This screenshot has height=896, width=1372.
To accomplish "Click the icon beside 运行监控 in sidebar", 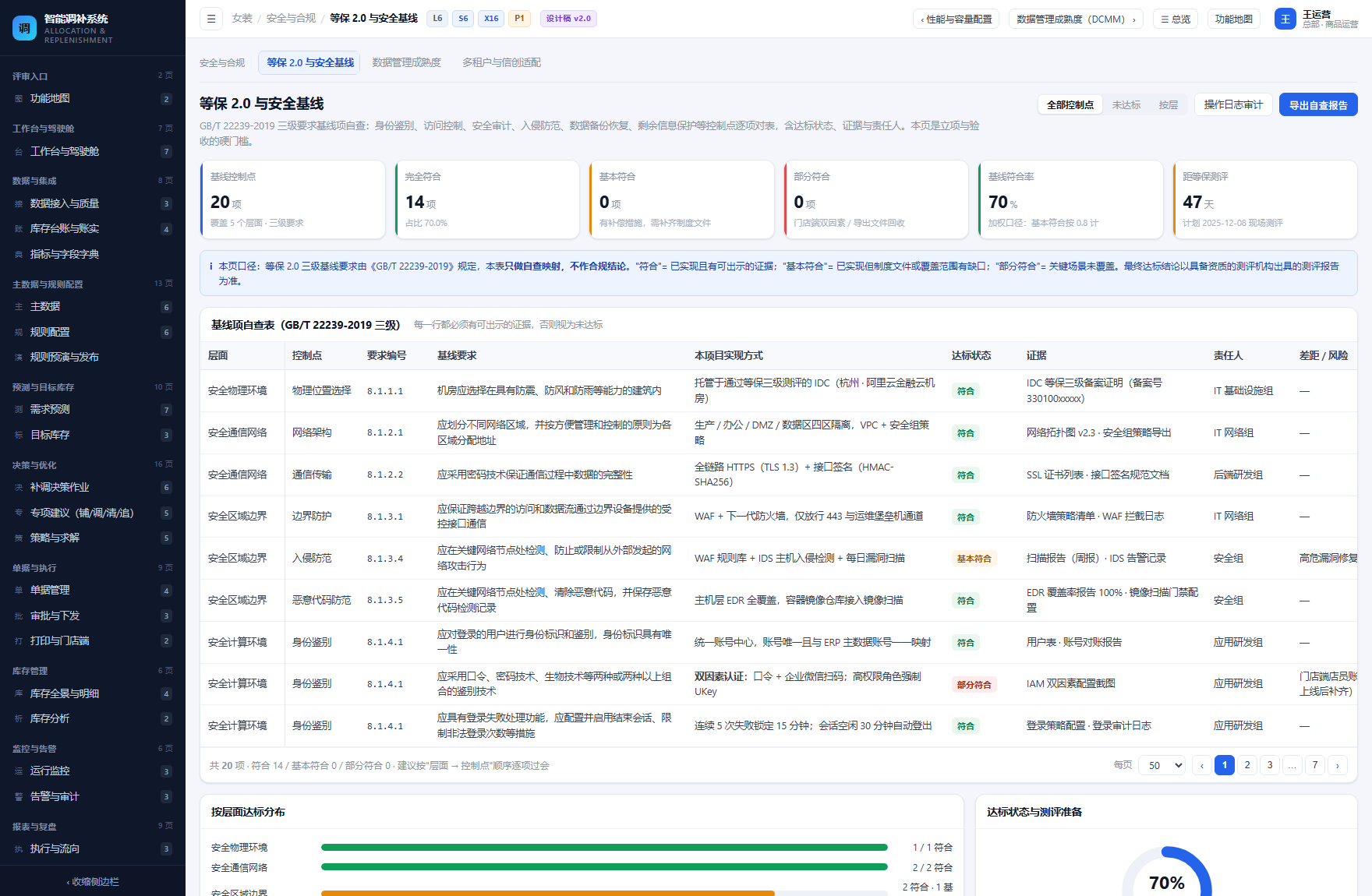I will tap(19, 771).
